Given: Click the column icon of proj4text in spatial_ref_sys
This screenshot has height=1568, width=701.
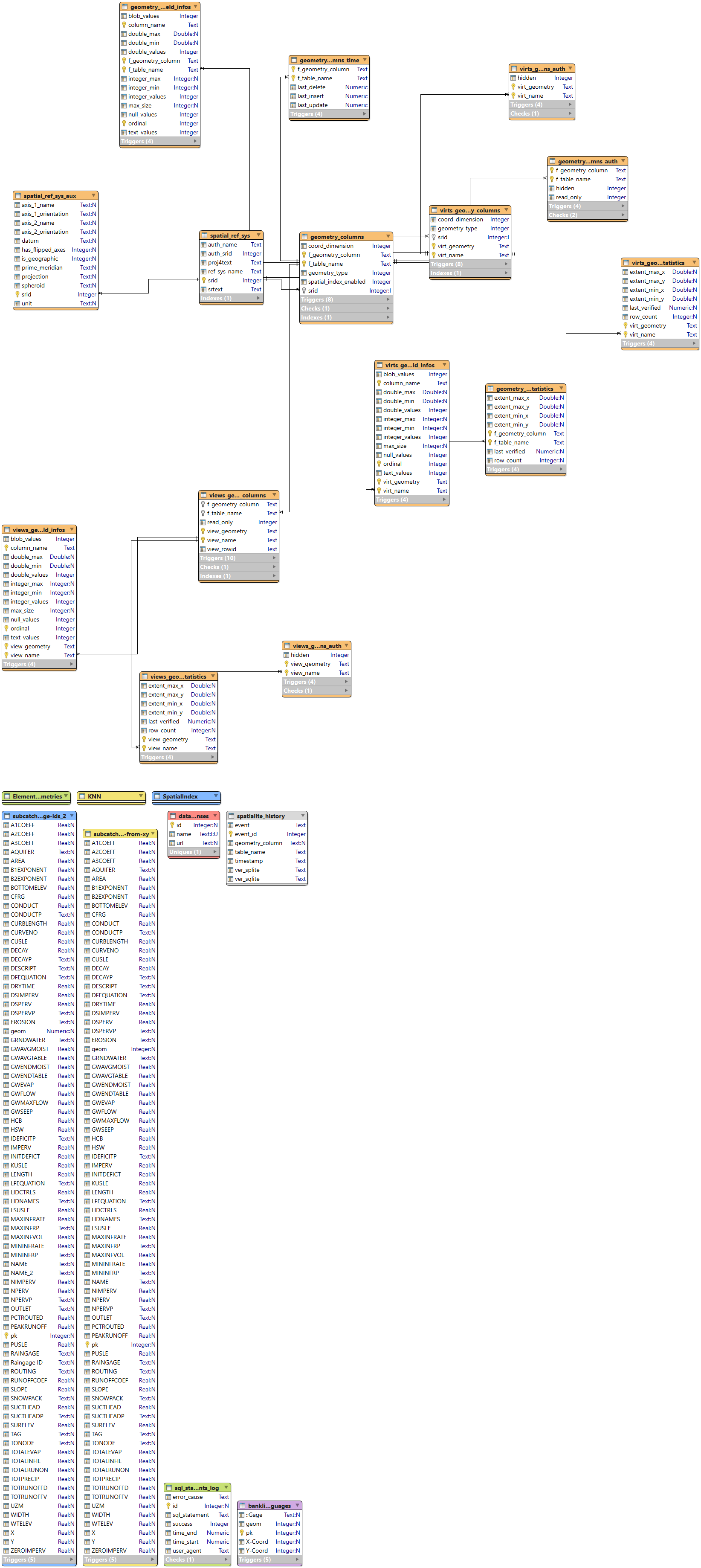Looking at the screenshot, I should [x=204, y=263].
